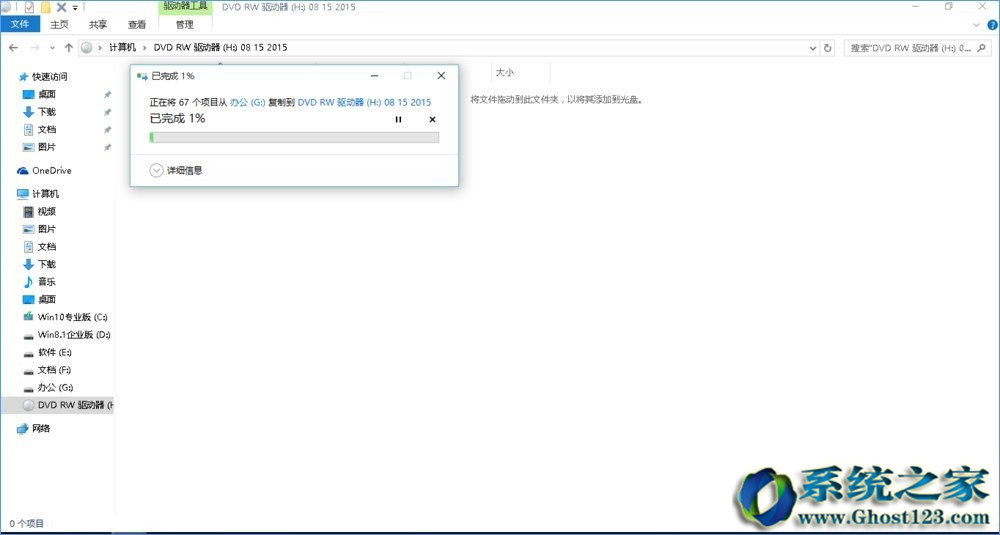This screenshot has width=1000, height=535.
Task: Click the DVD RW 驱动器 destination link
Action: click(x=365, y=102)
